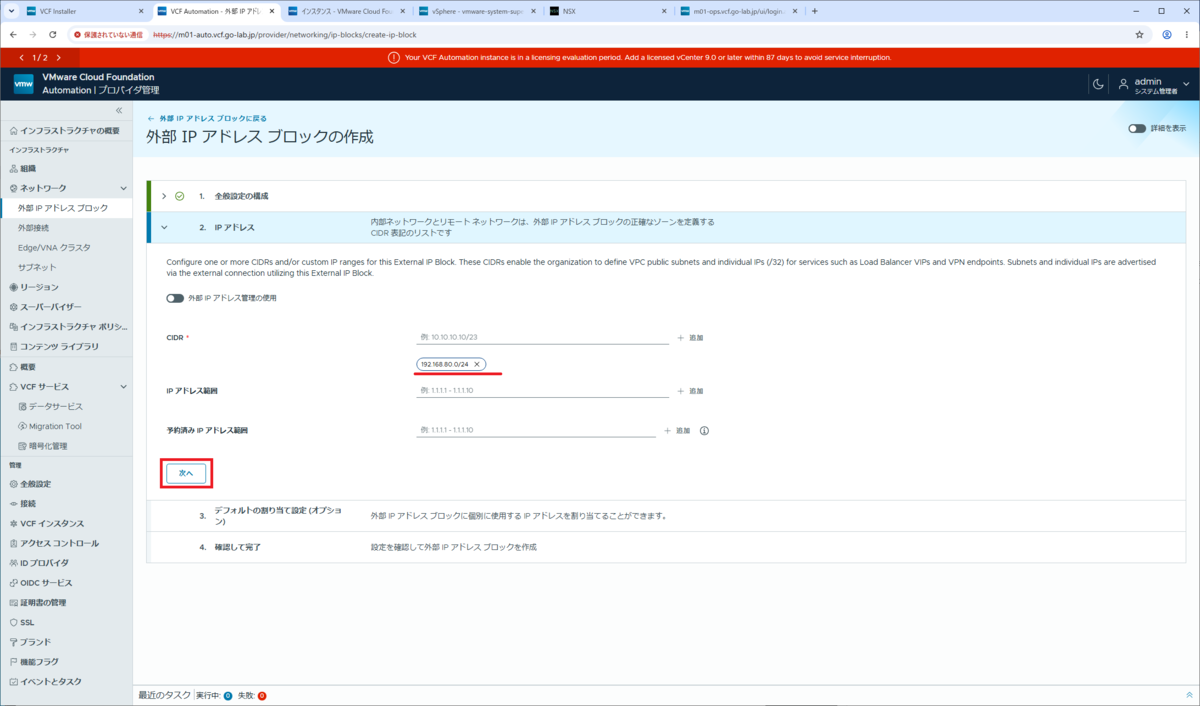Focus the CIDR input field

[543, 337]
